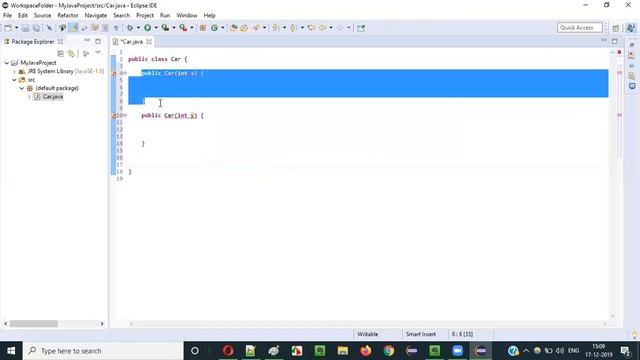Image resolution: width=640 pixels, height=360 pixels.
Task: Click the text 'public class Car {'
Action: pyautogui.click(x=158, y=59)
